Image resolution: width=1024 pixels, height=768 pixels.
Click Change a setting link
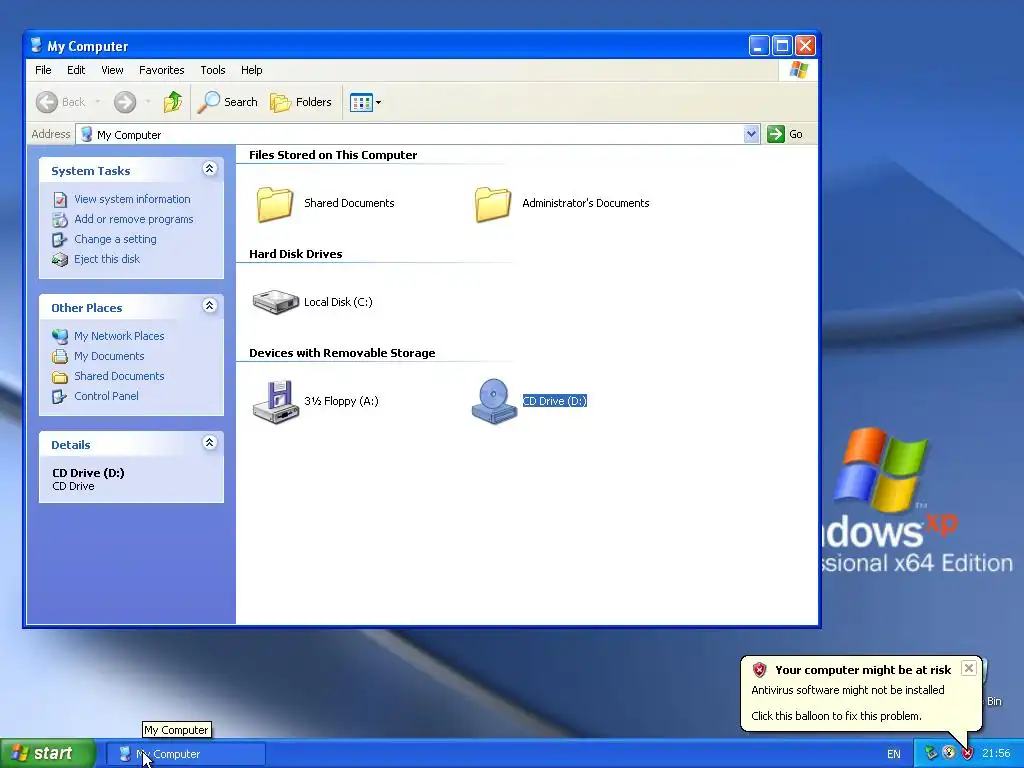point(115,239)
